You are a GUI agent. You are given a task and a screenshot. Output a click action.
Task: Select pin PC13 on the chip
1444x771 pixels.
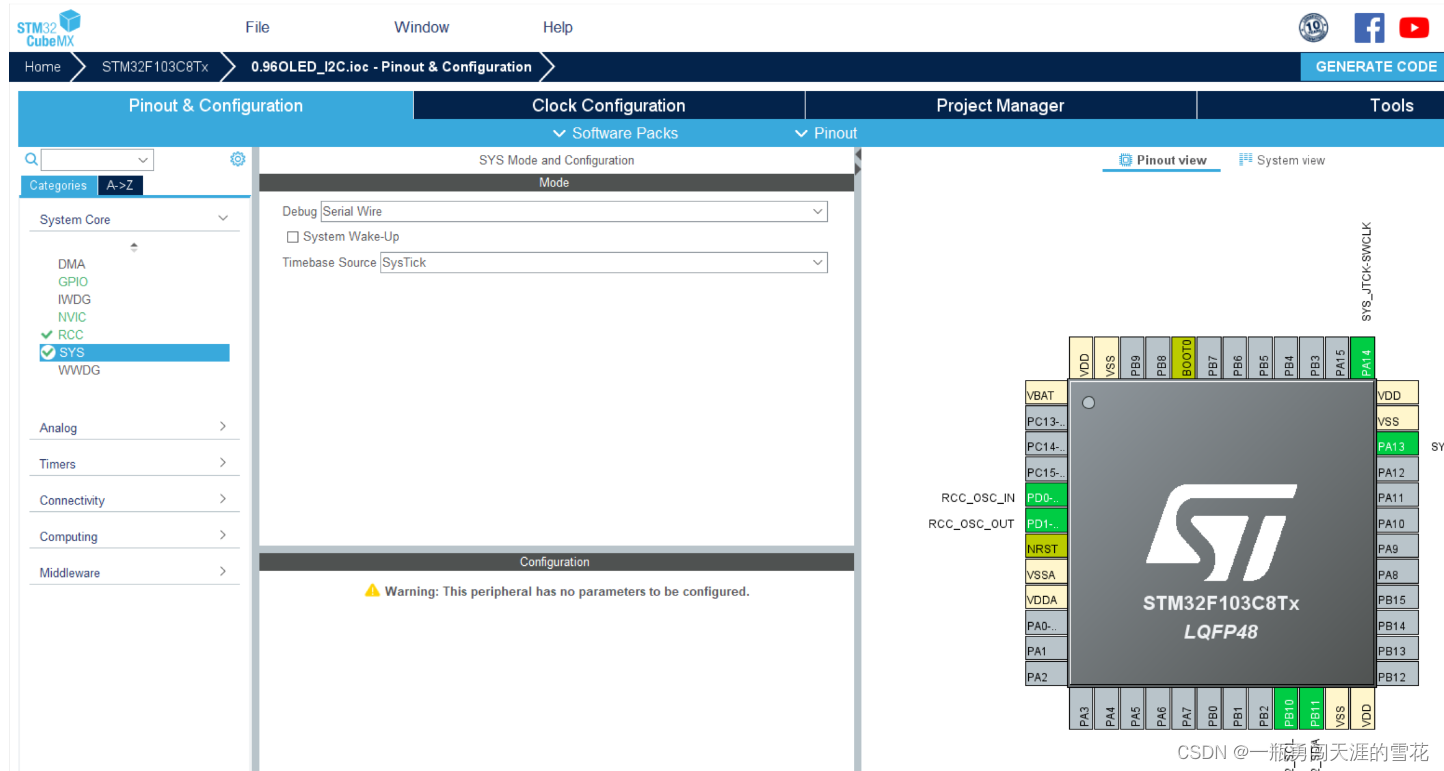pyautogui.click(x=1046, y=421)
